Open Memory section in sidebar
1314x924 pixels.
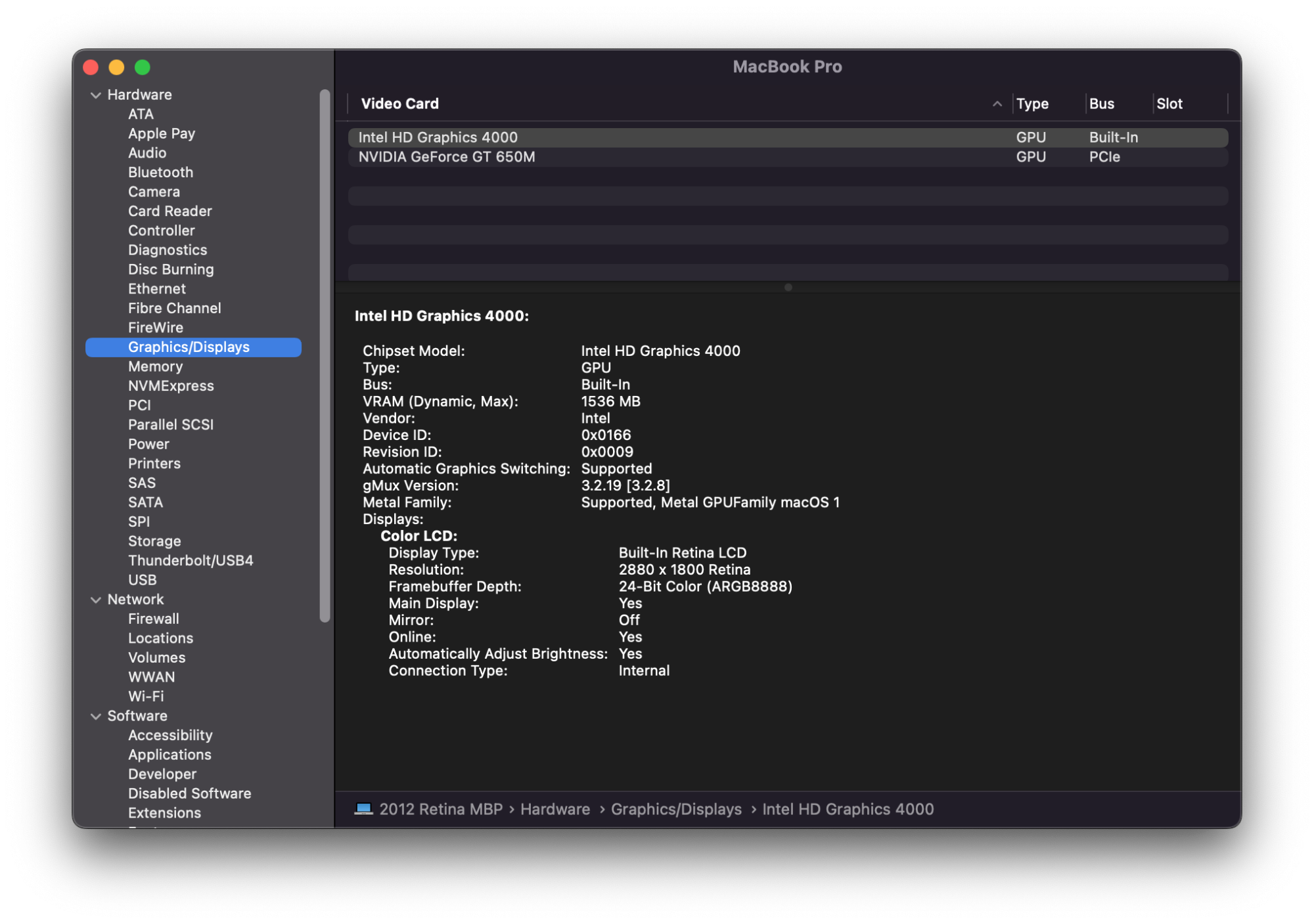[x=155, y=367]
